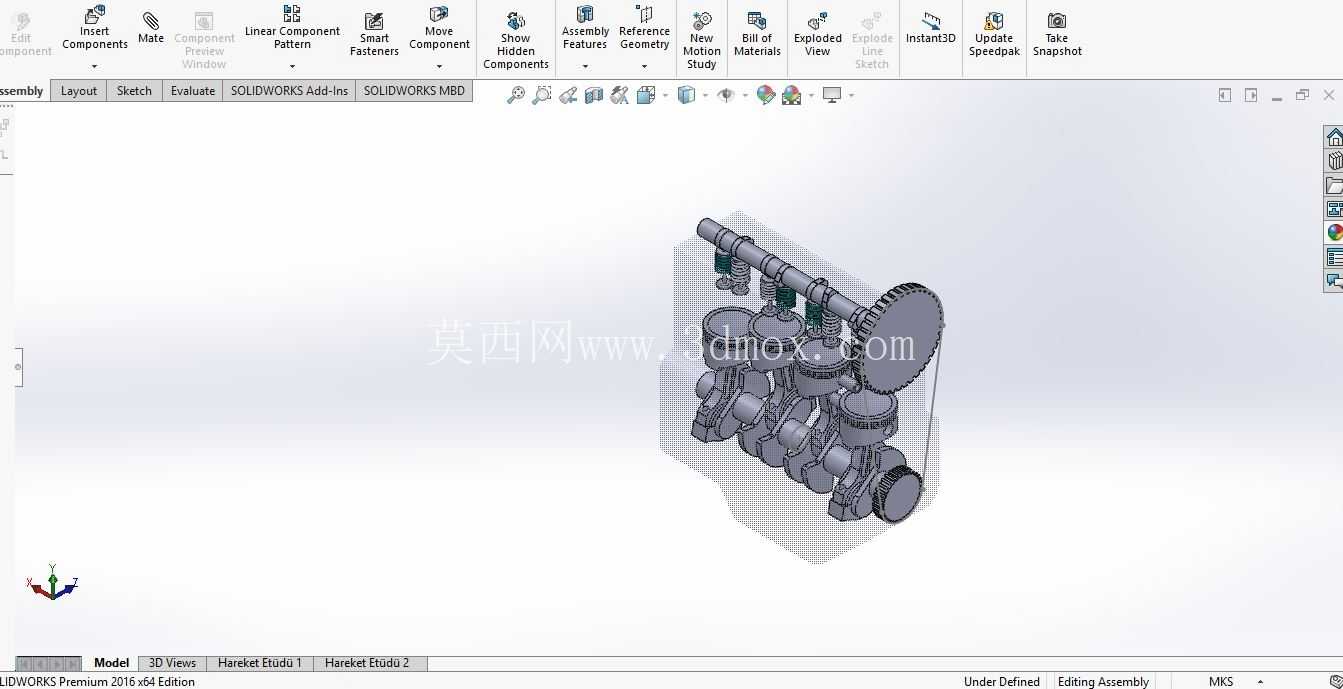This screenshot has width=1343, height=689.
Task: Activate Move Component tool
Action: click(439, 27)
